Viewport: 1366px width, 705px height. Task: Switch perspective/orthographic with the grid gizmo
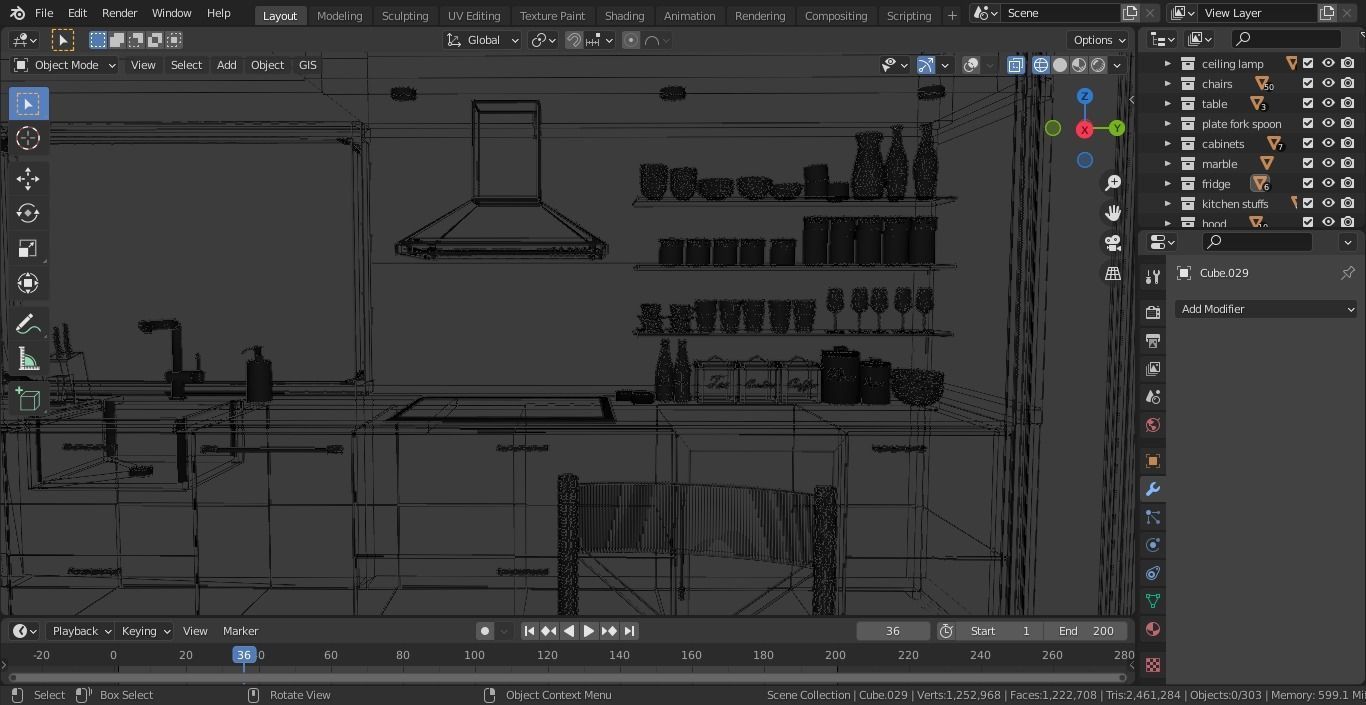coord(1113,273)
